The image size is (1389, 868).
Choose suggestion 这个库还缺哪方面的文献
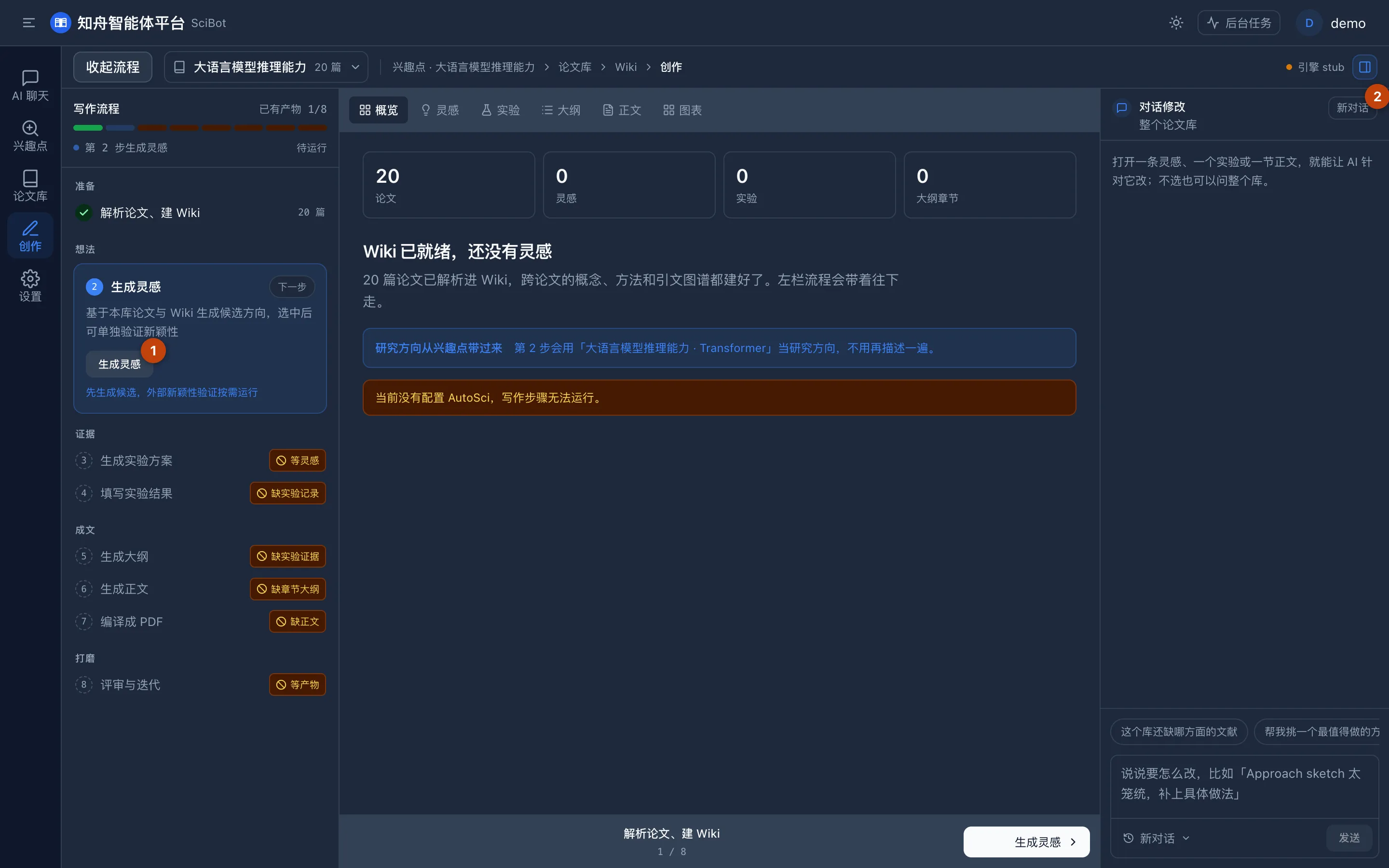click(1179, 732)
